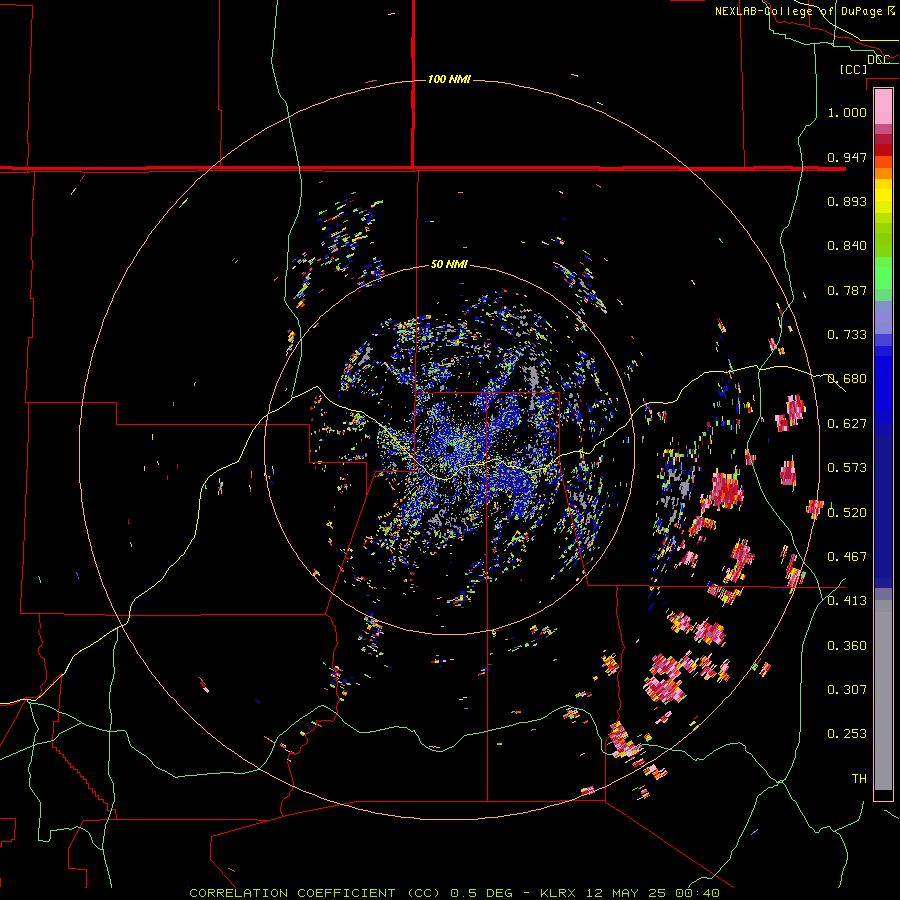Click the lavender segment of the color bar
This screenshot has height=900, width=900.
pyautogui.click(x=883, y=318)
